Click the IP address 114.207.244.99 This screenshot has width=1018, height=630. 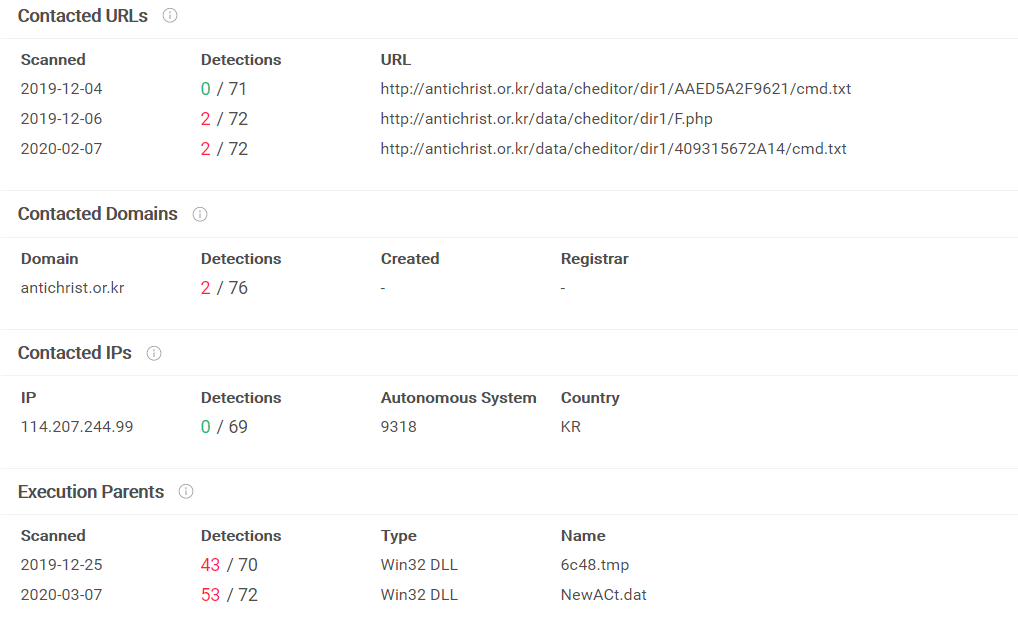pos(77,427)
